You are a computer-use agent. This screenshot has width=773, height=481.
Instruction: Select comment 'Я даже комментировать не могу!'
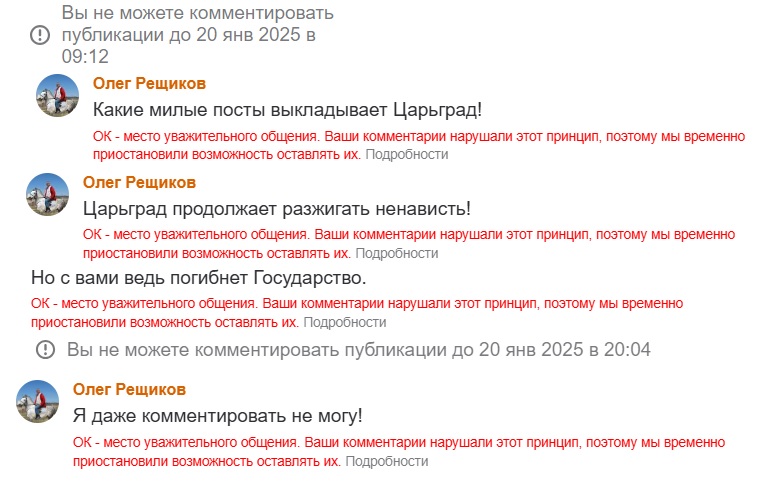pos(218,416)
